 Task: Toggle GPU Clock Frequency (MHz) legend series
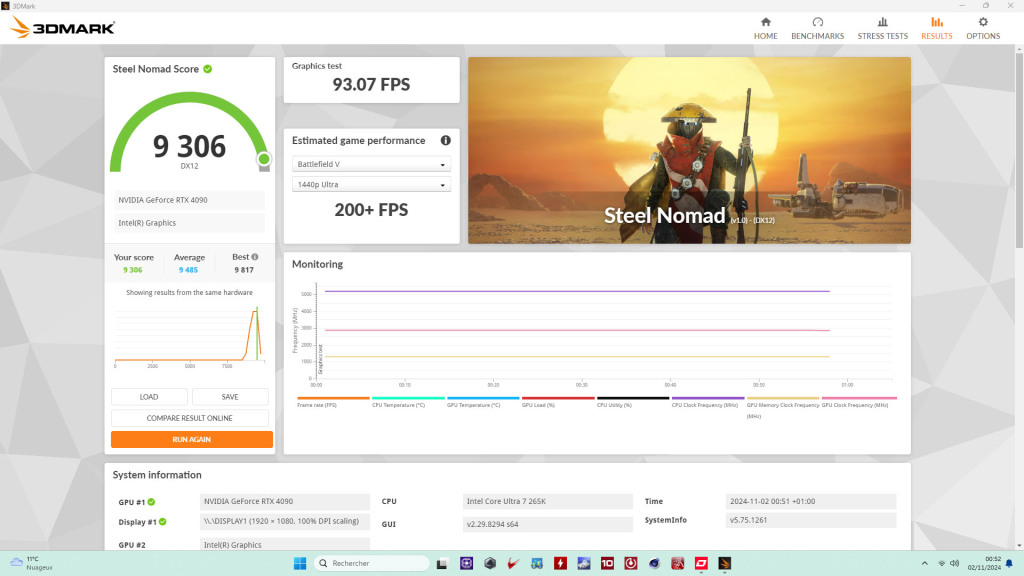pos(859,402)
